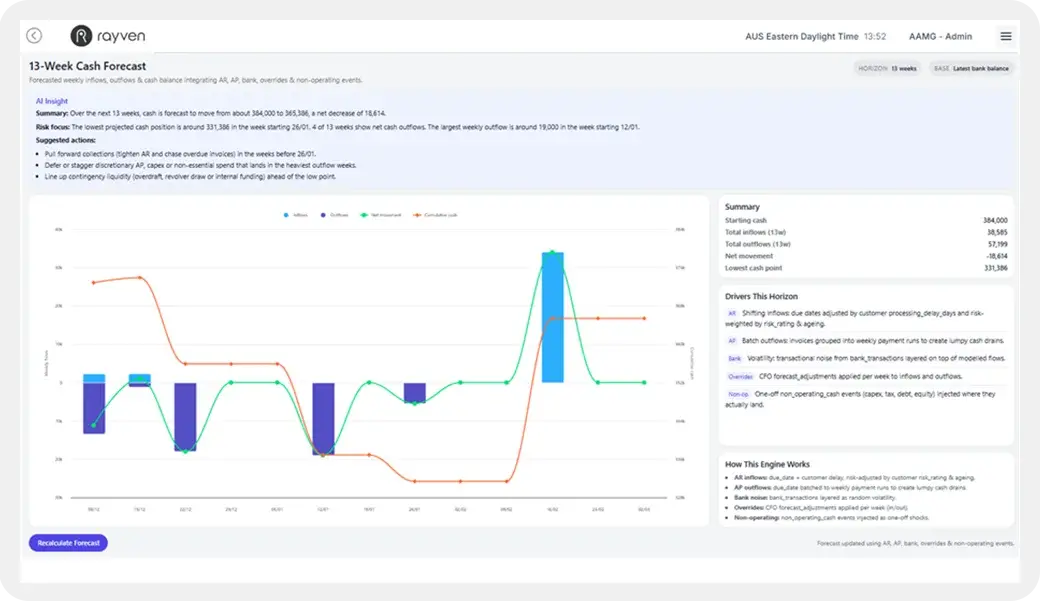
Task: Click the Non-operating bullet in engine notes
Action: (831, 517)
